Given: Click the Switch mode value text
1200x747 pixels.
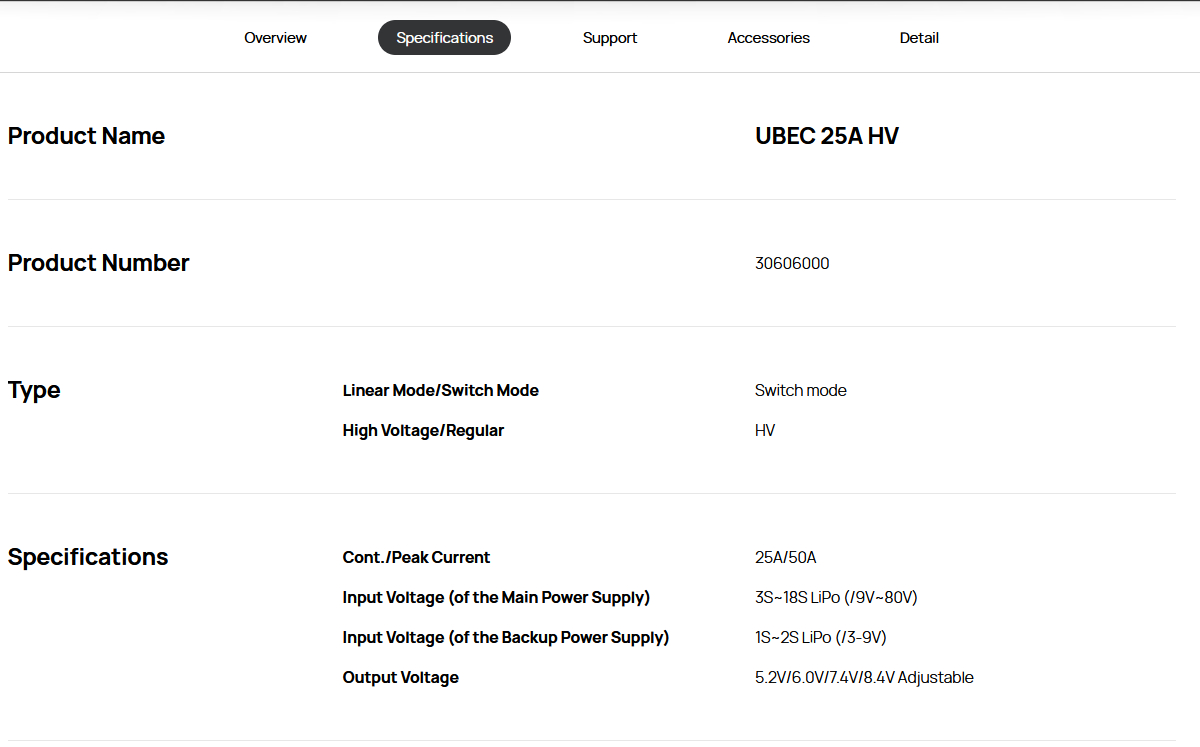Looking at the screenshot, I should pyautogui.click(x=800, y=391).
